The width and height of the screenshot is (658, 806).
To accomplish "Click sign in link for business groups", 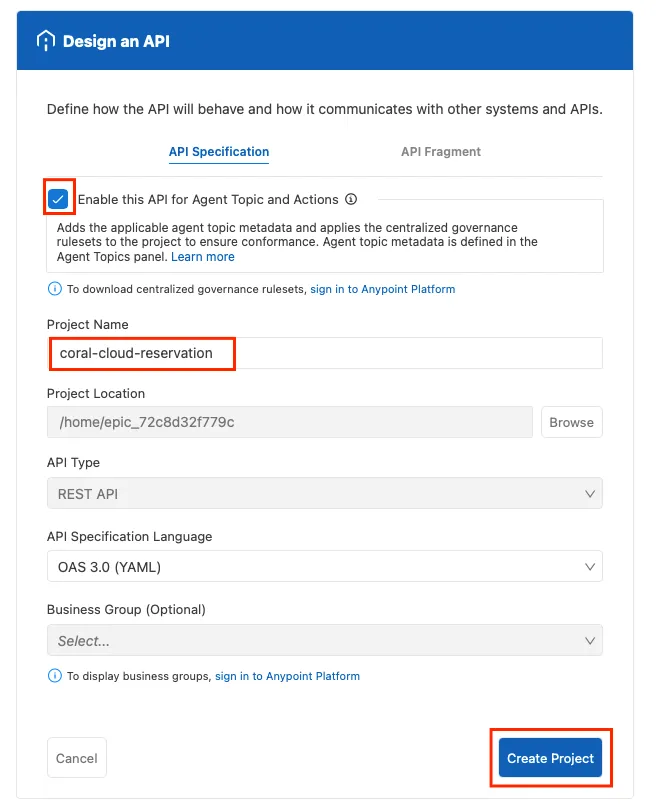I will (x=287, y=676).
